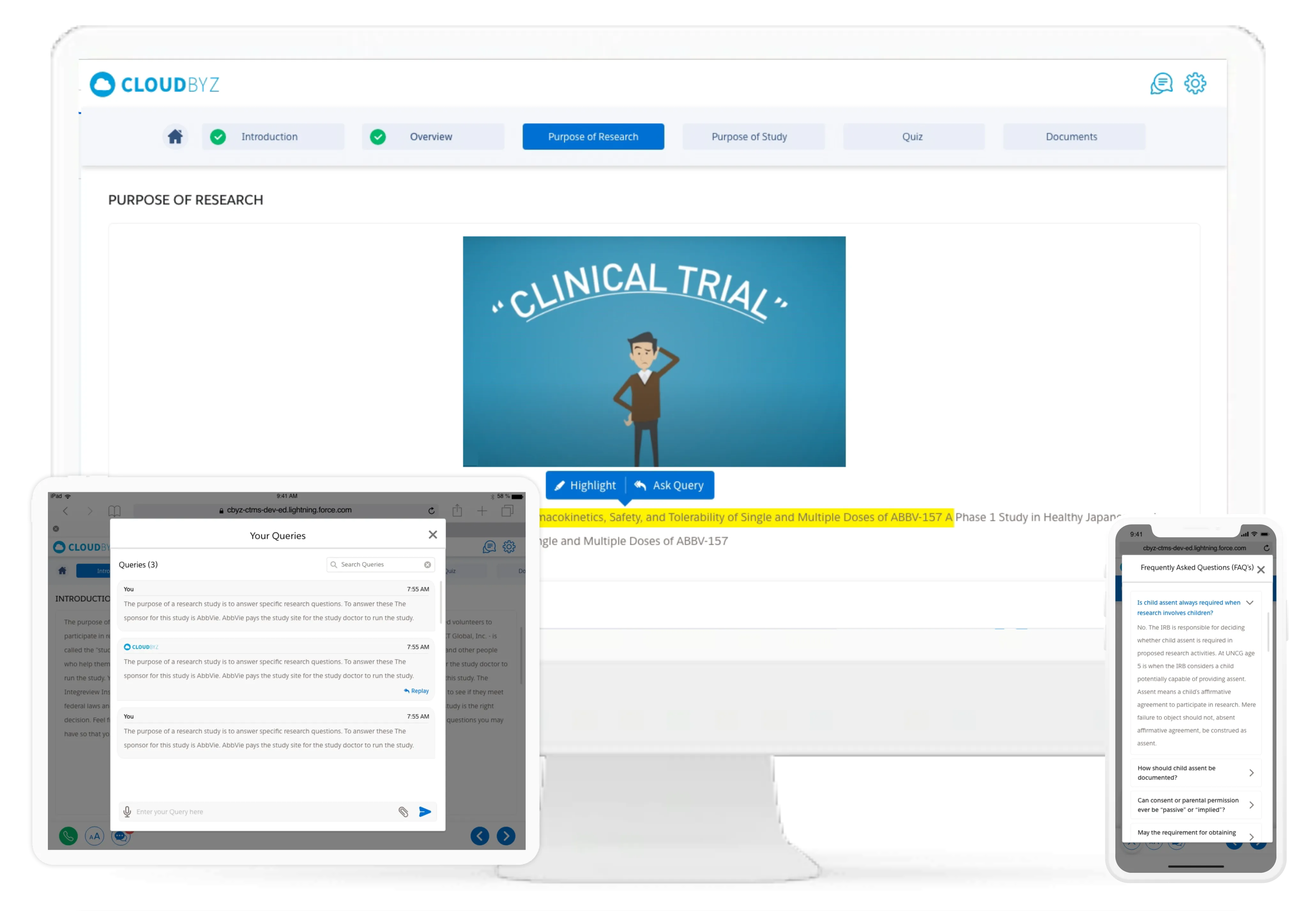Image resolution: width=1316 pixels, height=911 pixels.
Task: Click the microphone icon in query box
Action: click(127, 811)
